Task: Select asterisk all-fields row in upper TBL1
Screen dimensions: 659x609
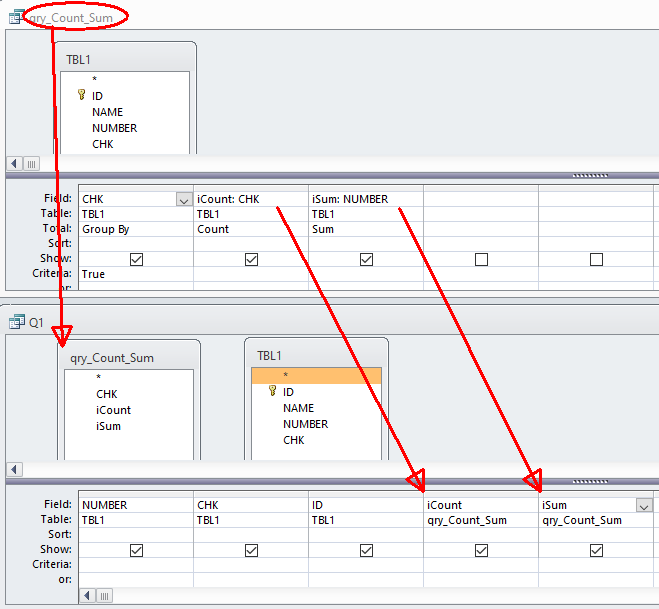Action: pyautogui.click(x=125, y=79)
